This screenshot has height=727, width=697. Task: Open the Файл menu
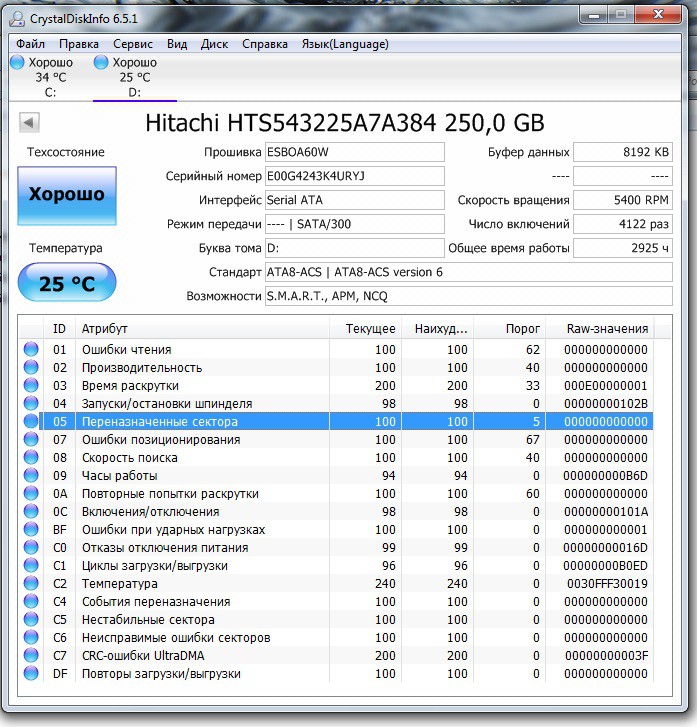click(x=30, y=44)
